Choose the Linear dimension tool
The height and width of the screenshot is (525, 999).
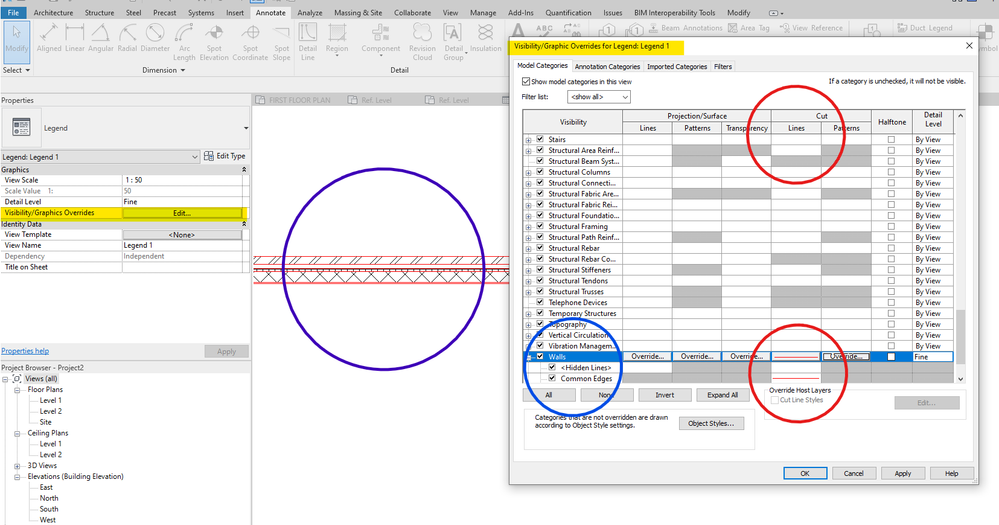coord(75,38)
